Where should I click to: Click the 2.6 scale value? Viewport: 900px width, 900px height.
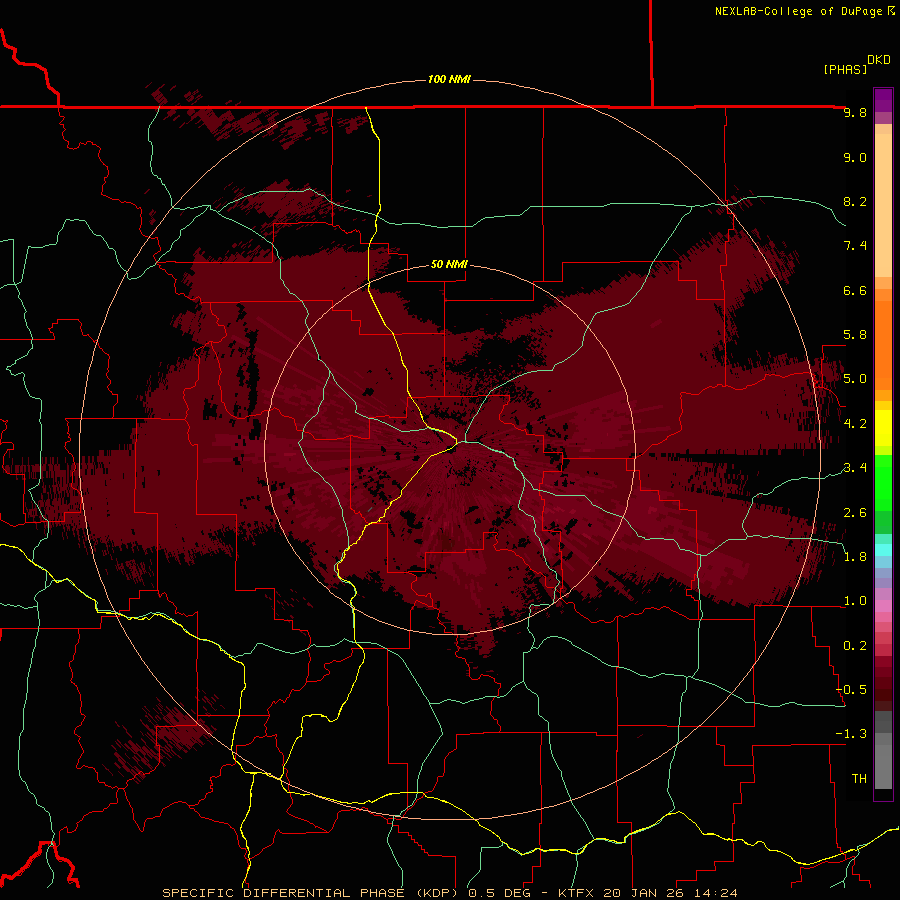(x=855, y=513)
